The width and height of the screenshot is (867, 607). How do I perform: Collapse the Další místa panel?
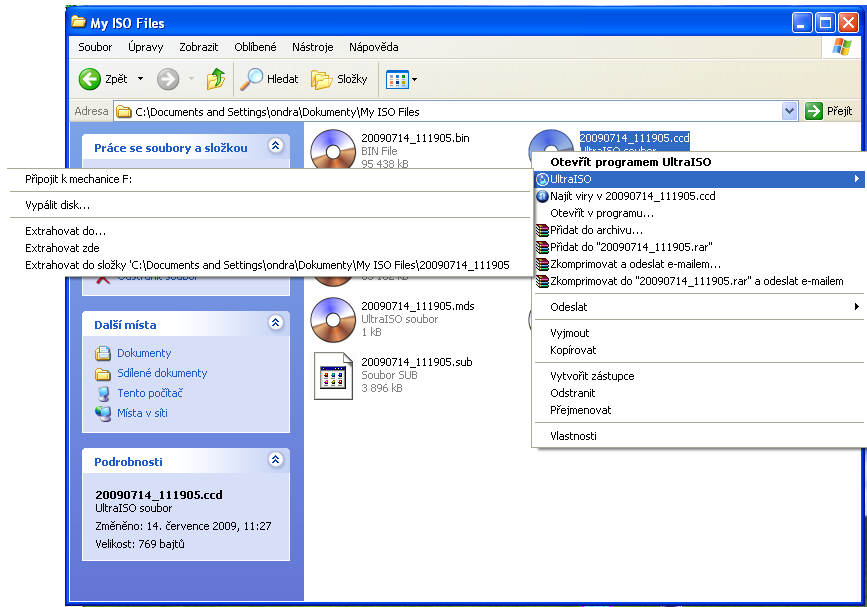tap(275, 322)
